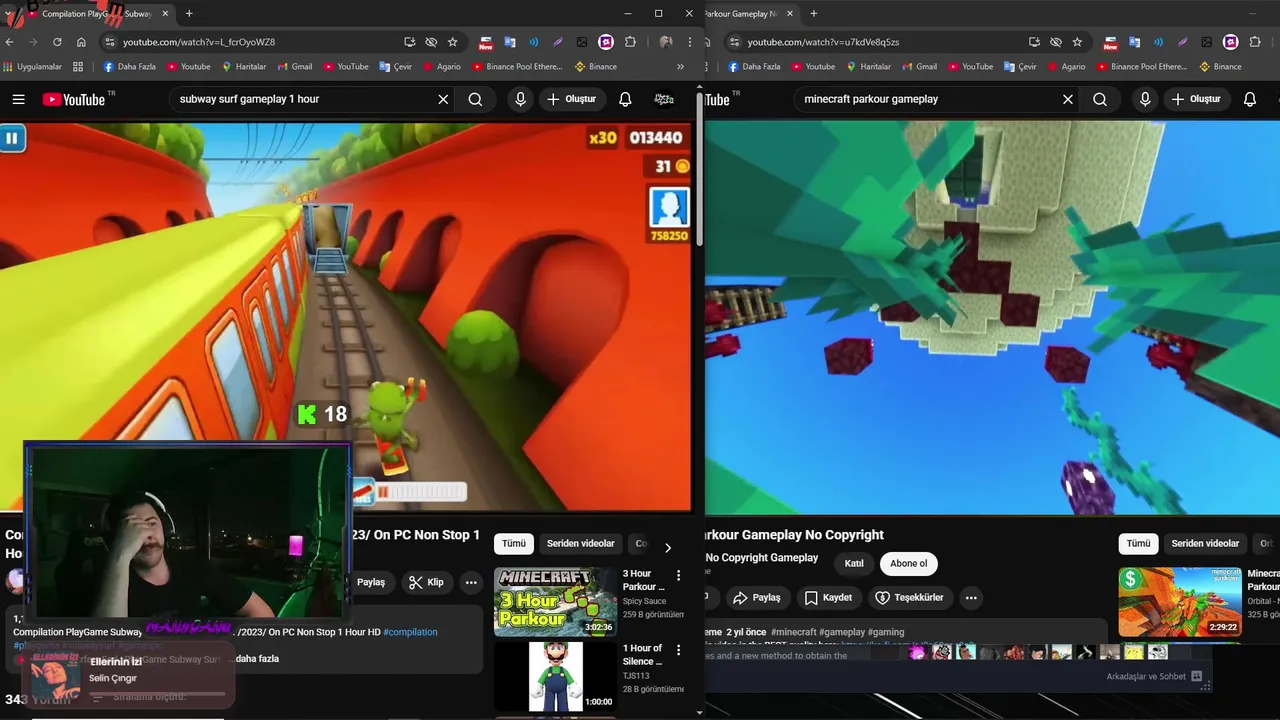1280x720 pixels.
Task: Select Tümü chip in right window
Action: click(1138, 544)
